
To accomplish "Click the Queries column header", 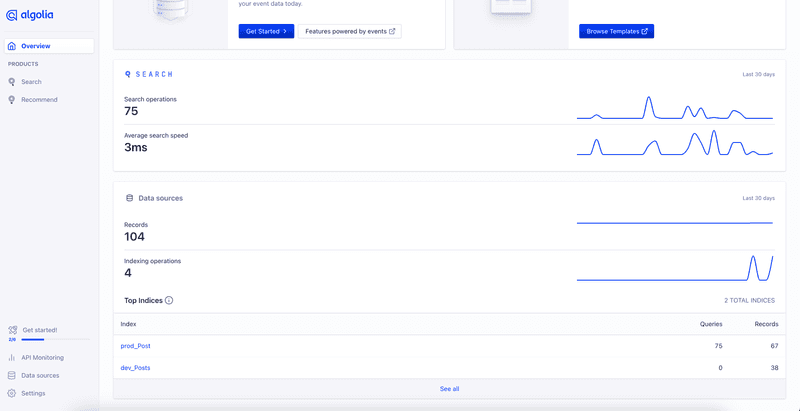I will [x=711, y=324].
